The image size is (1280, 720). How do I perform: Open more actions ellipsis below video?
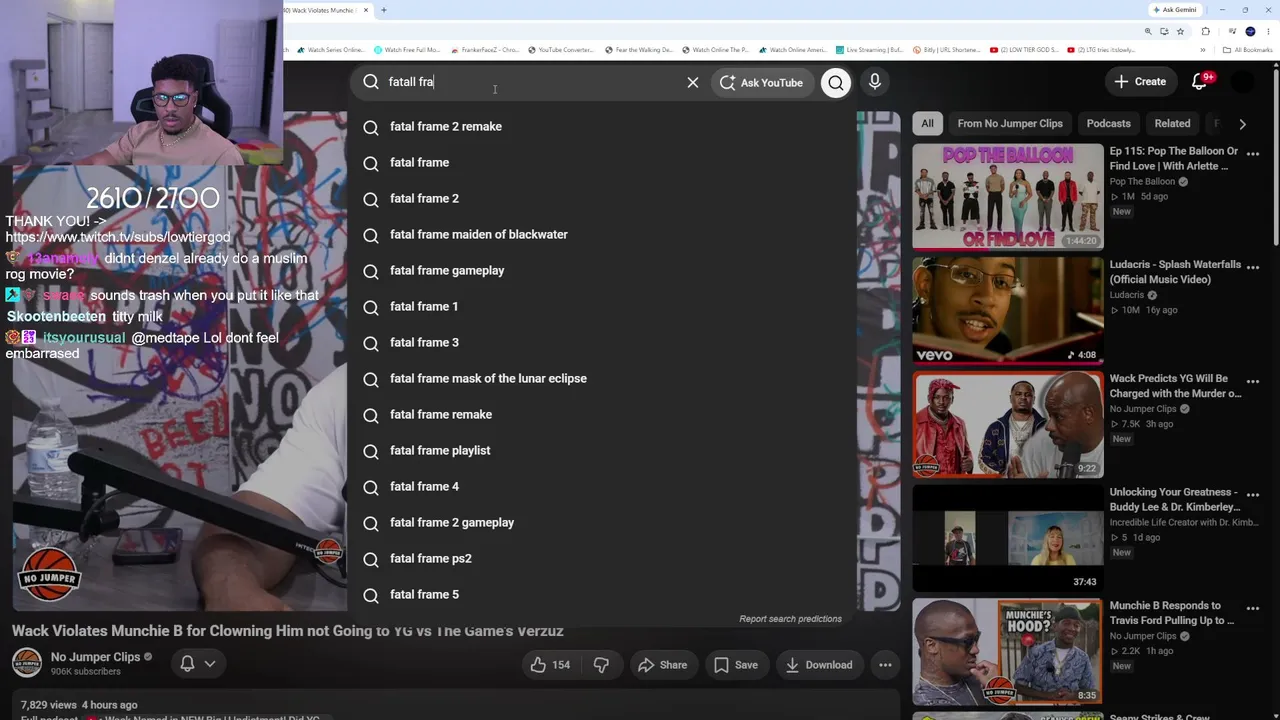(x=885, y=665)
